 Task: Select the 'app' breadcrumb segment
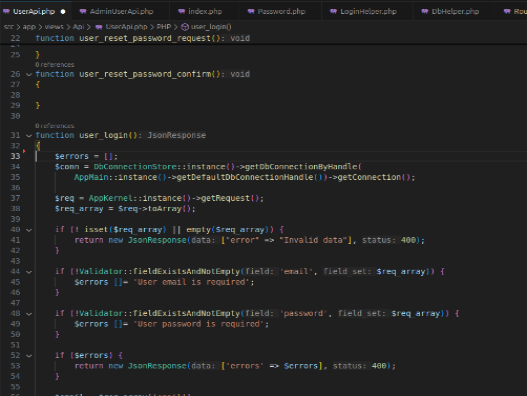[x=29, y=27]
